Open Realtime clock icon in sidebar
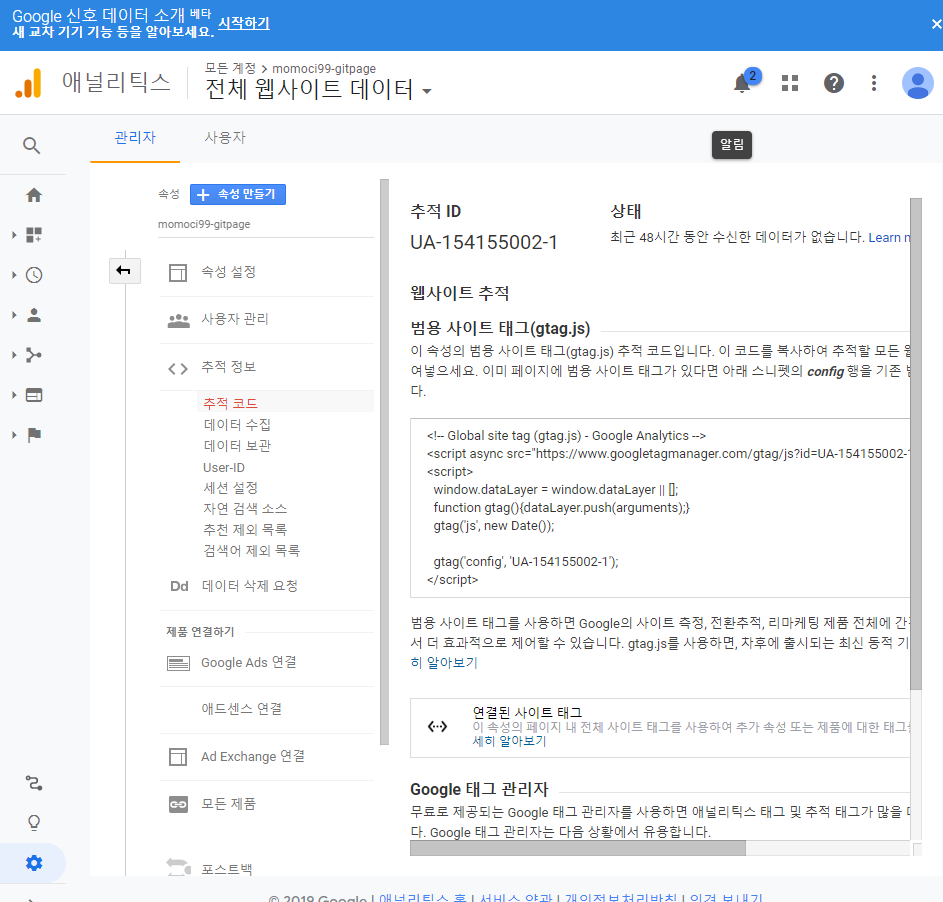This screenshot has width=943, height=902. (34, 275)
